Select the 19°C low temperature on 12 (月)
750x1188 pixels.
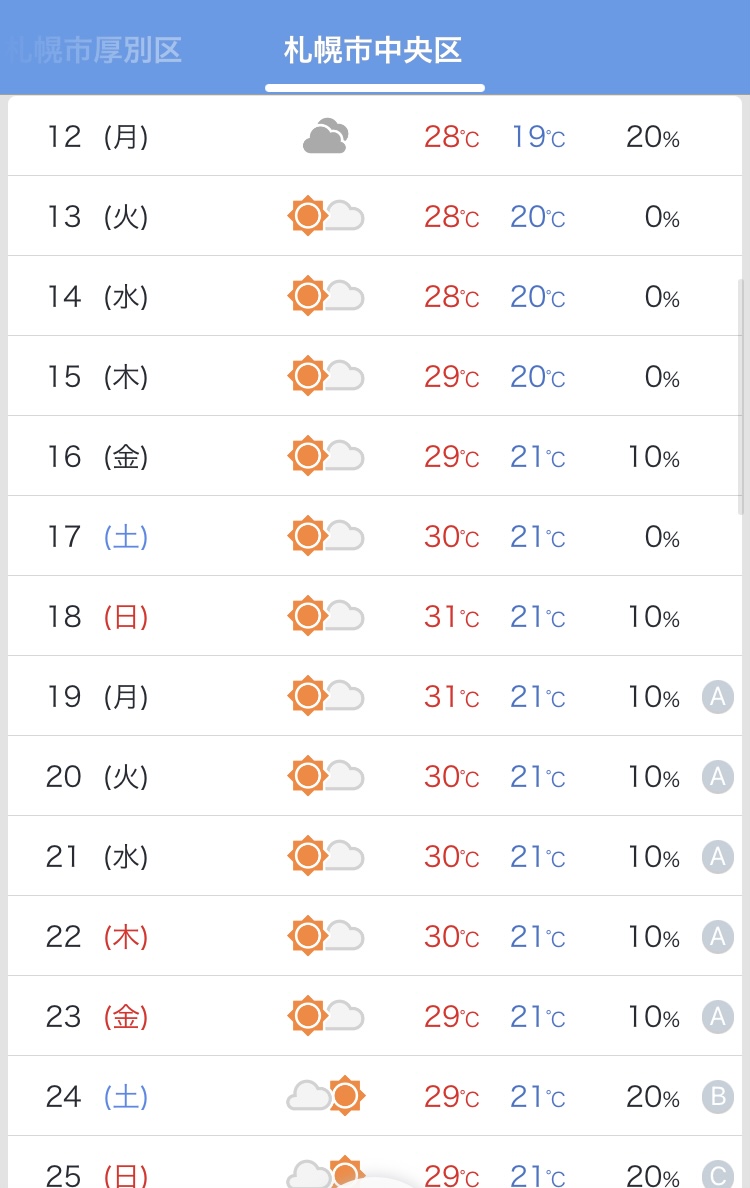[538, 137]
